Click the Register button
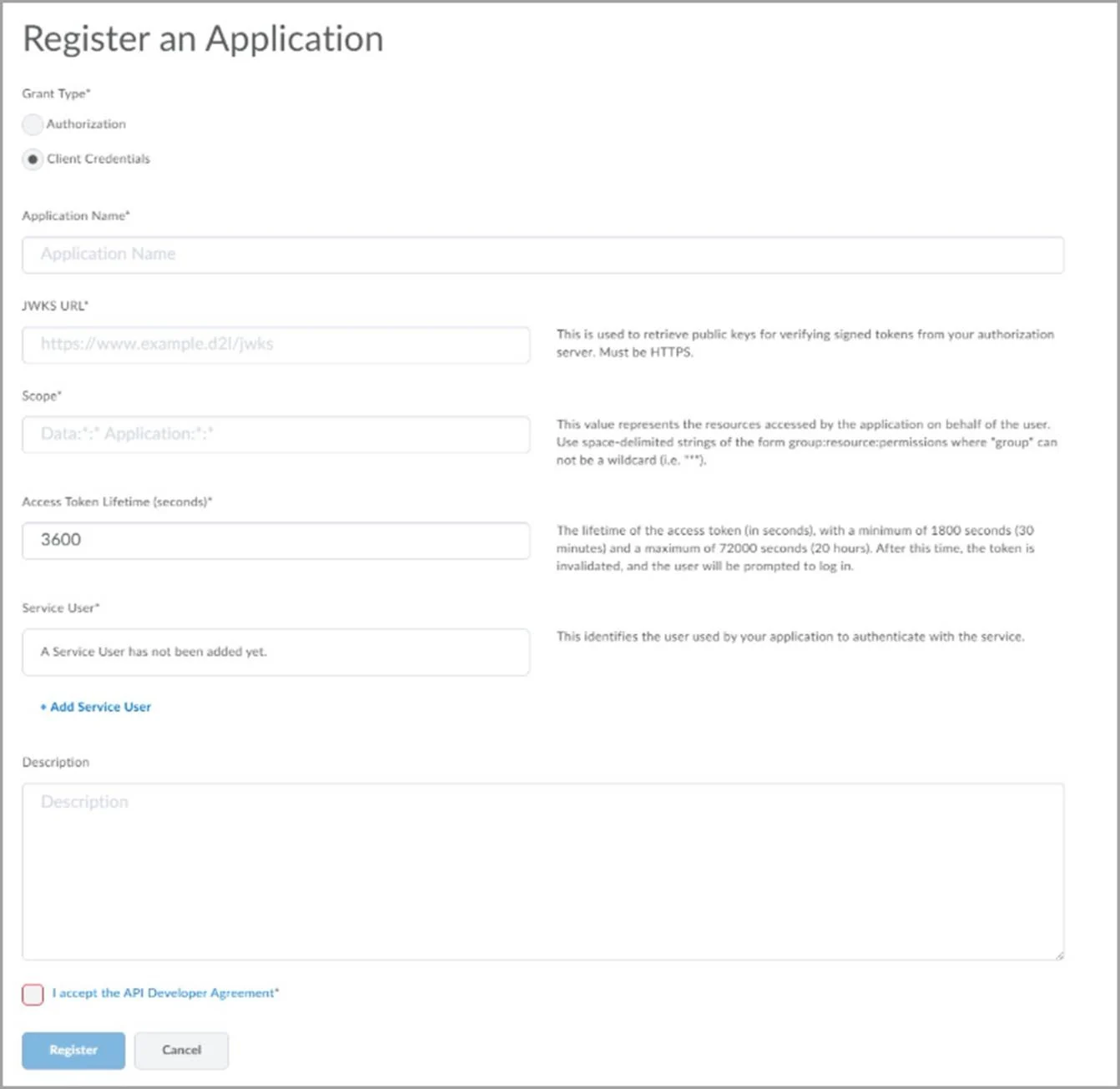This screenshot has width=1120, height=1089. click(x=73, y=1051)
